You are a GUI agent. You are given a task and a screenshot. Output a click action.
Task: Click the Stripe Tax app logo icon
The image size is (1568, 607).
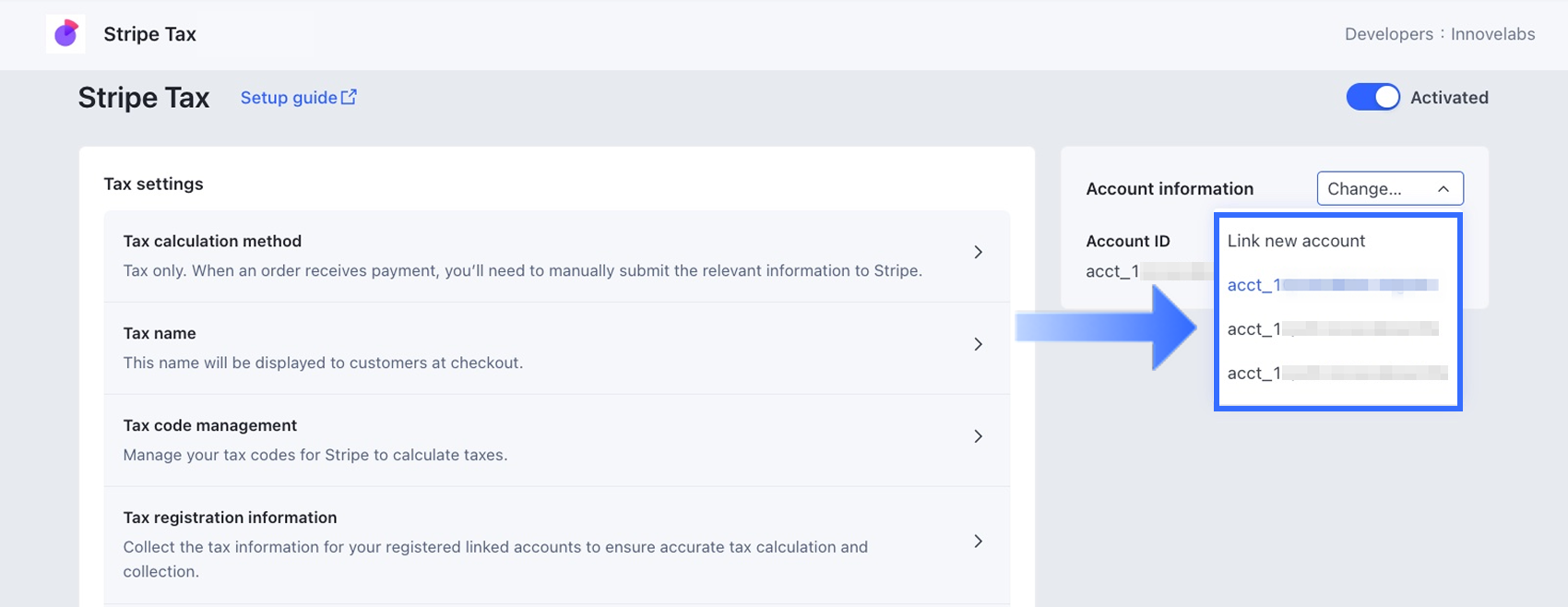pyautogui.click(x=65, y=34)
